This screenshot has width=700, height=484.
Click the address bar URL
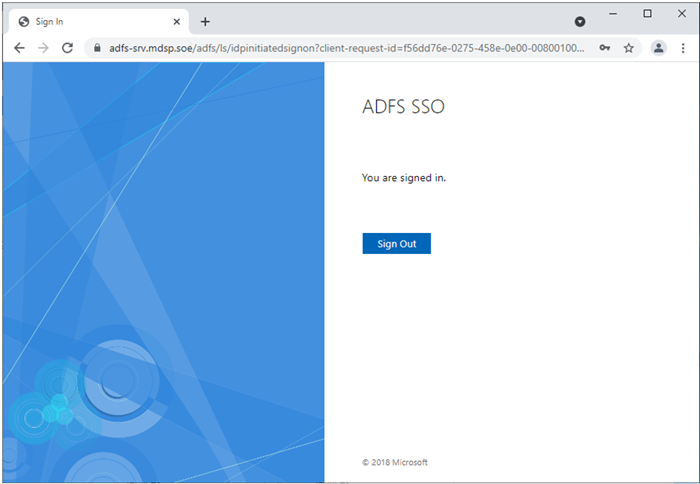[x=346, y=48]
